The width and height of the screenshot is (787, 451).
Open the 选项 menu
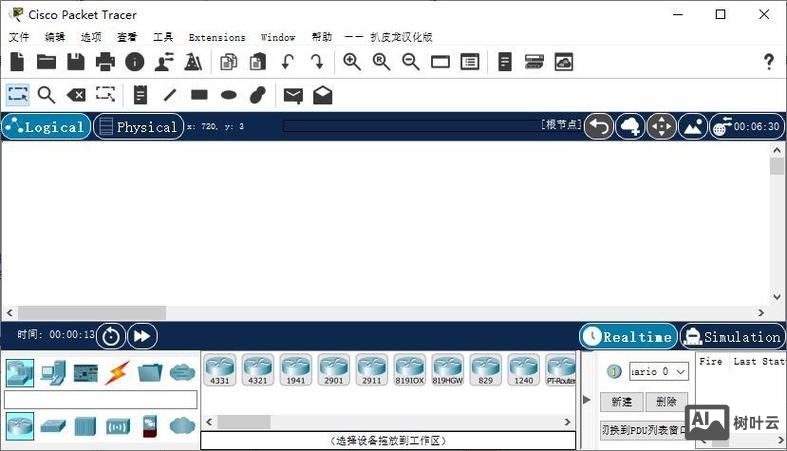91,37
